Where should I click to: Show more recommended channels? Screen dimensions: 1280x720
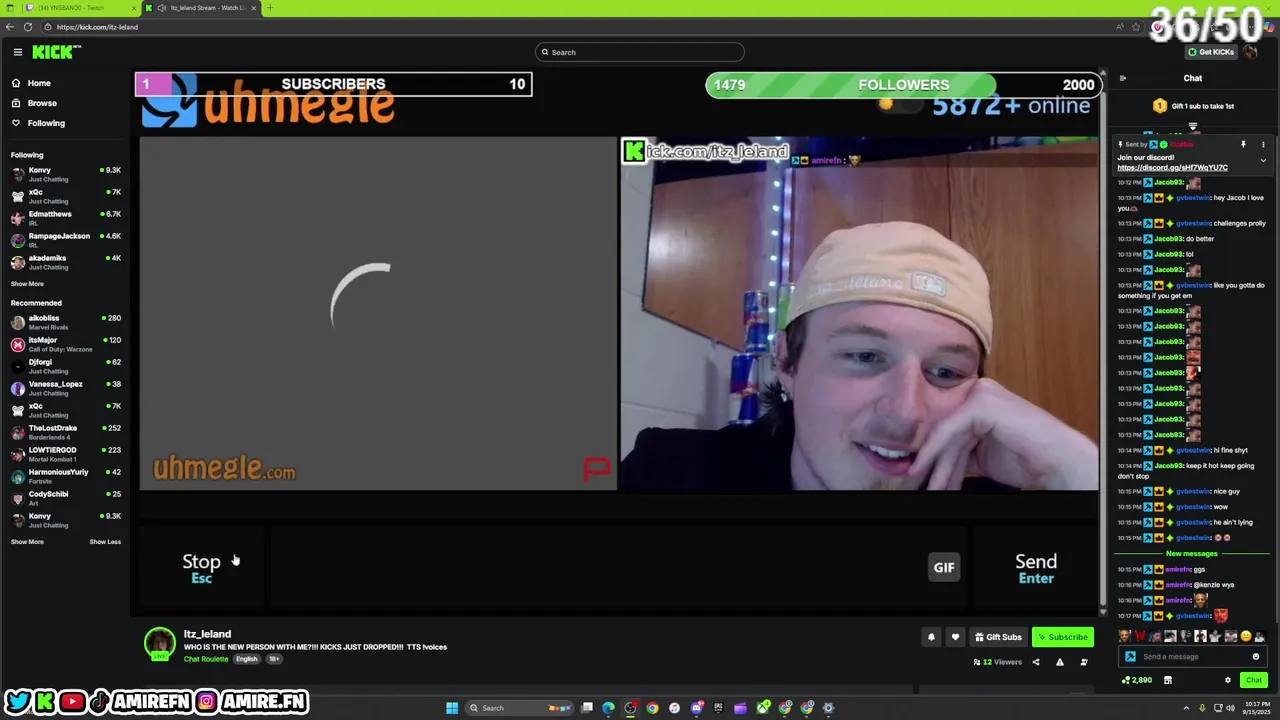(x=27, y=542)
